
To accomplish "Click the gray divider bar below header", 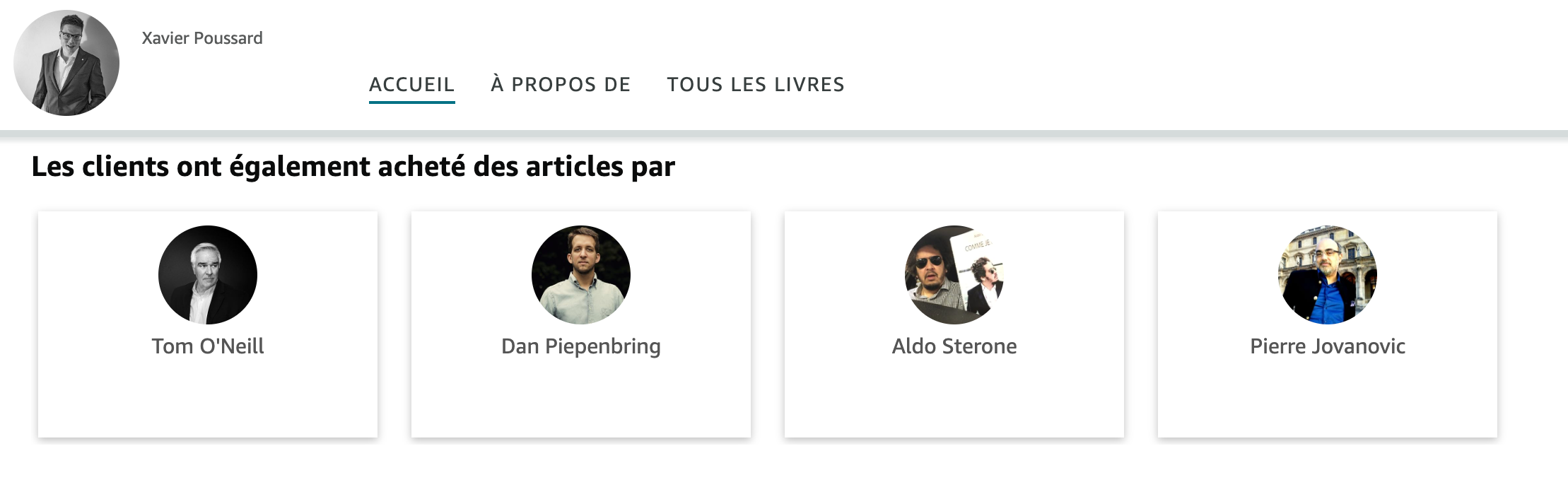I will tap(784, 134).
